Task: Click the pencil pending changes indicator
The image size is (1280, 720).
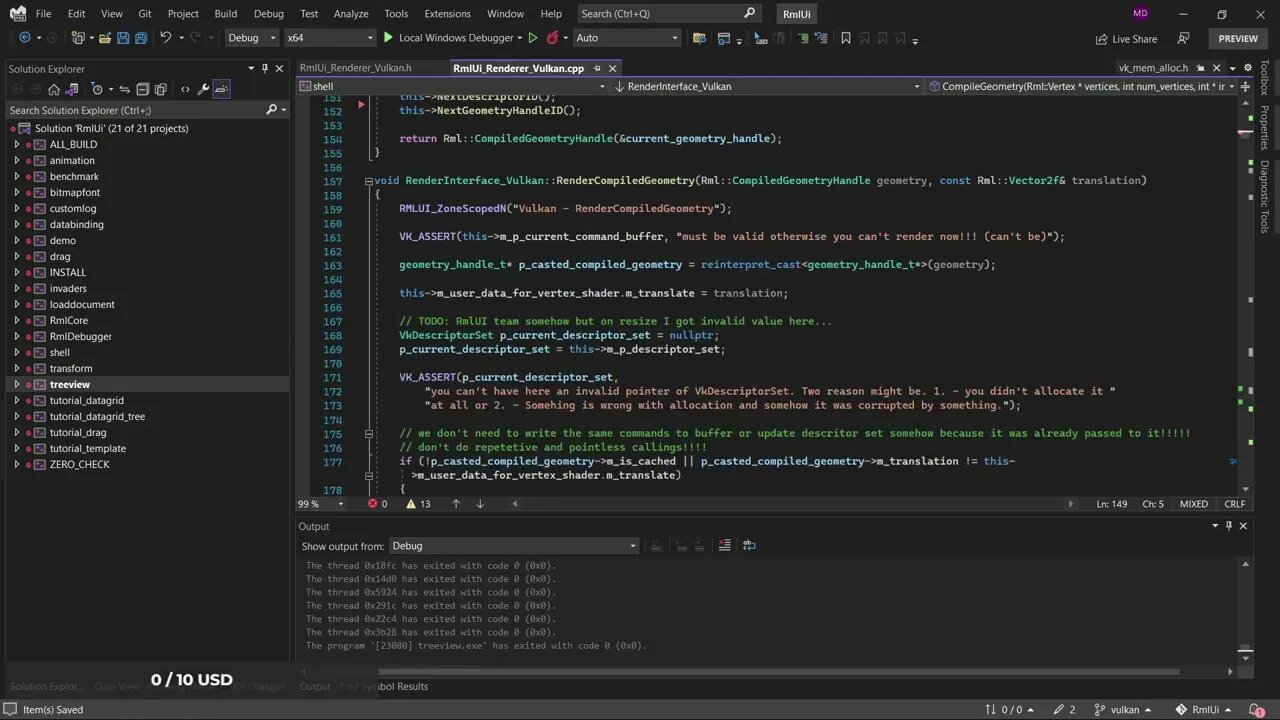Action: [x=1065, y=710]
